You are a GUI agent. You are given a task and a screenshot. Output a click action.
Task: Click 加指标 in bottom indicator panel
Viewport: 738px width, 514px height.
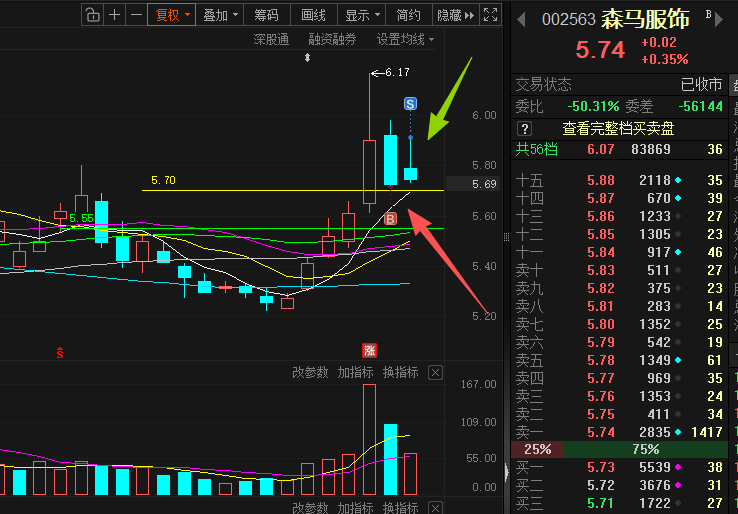(355, 507)
